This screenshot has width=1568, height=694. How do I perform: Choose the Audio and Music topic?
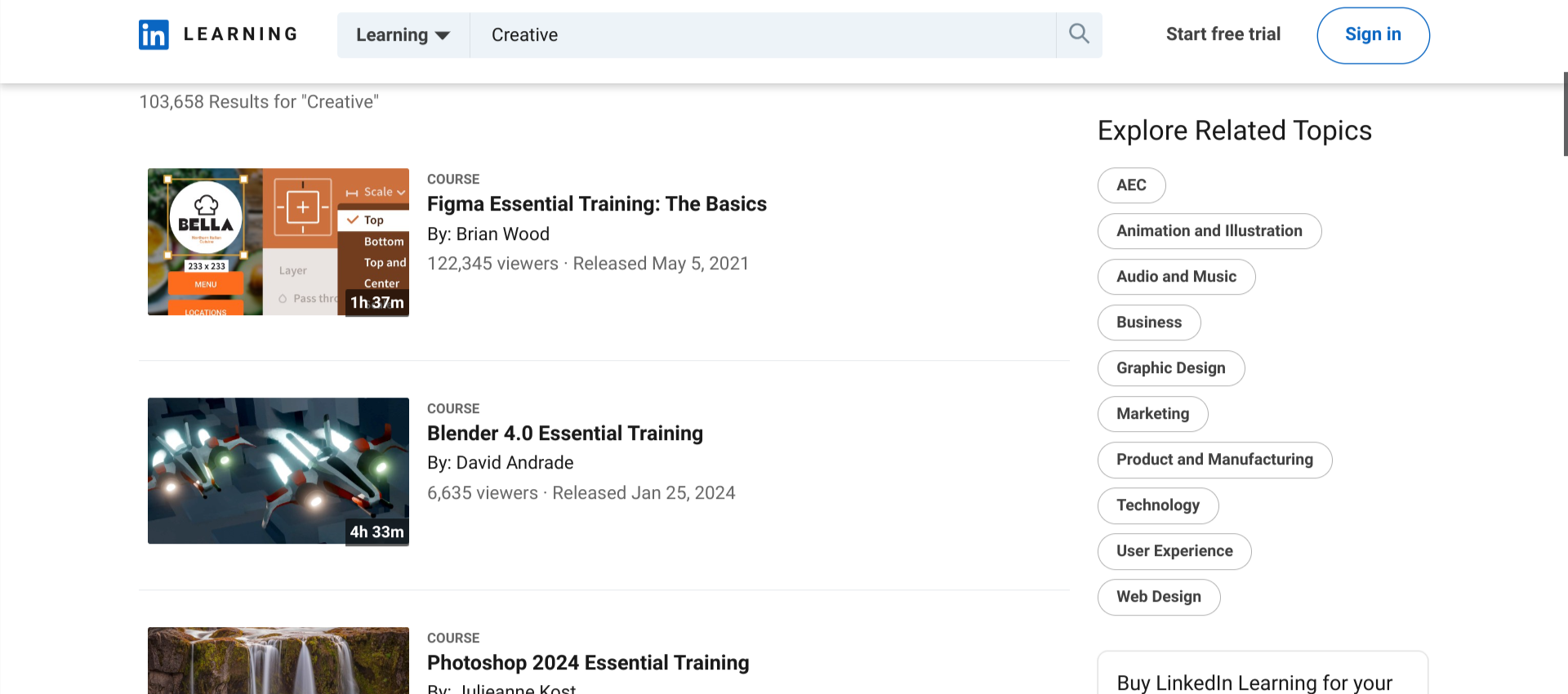pyautogui.click(x=1176, y=277)
